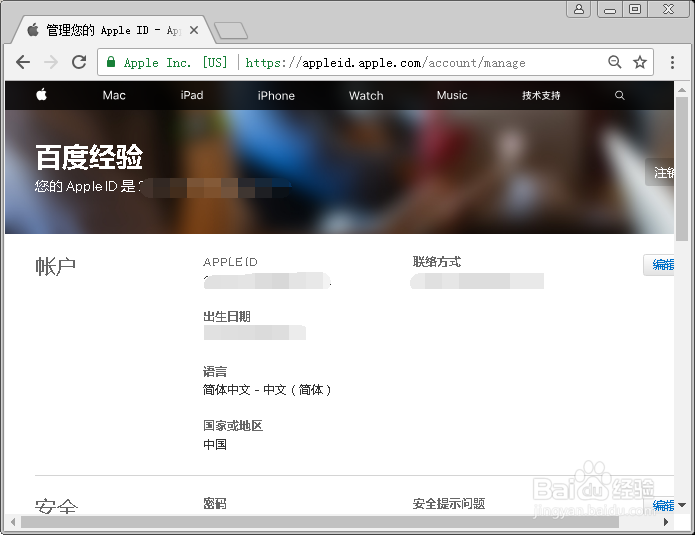Screen dimensions: 695x535
Task: Click the horizontal scrollbar left arrow
Action: pyautogui.click(x=13, y=522)
